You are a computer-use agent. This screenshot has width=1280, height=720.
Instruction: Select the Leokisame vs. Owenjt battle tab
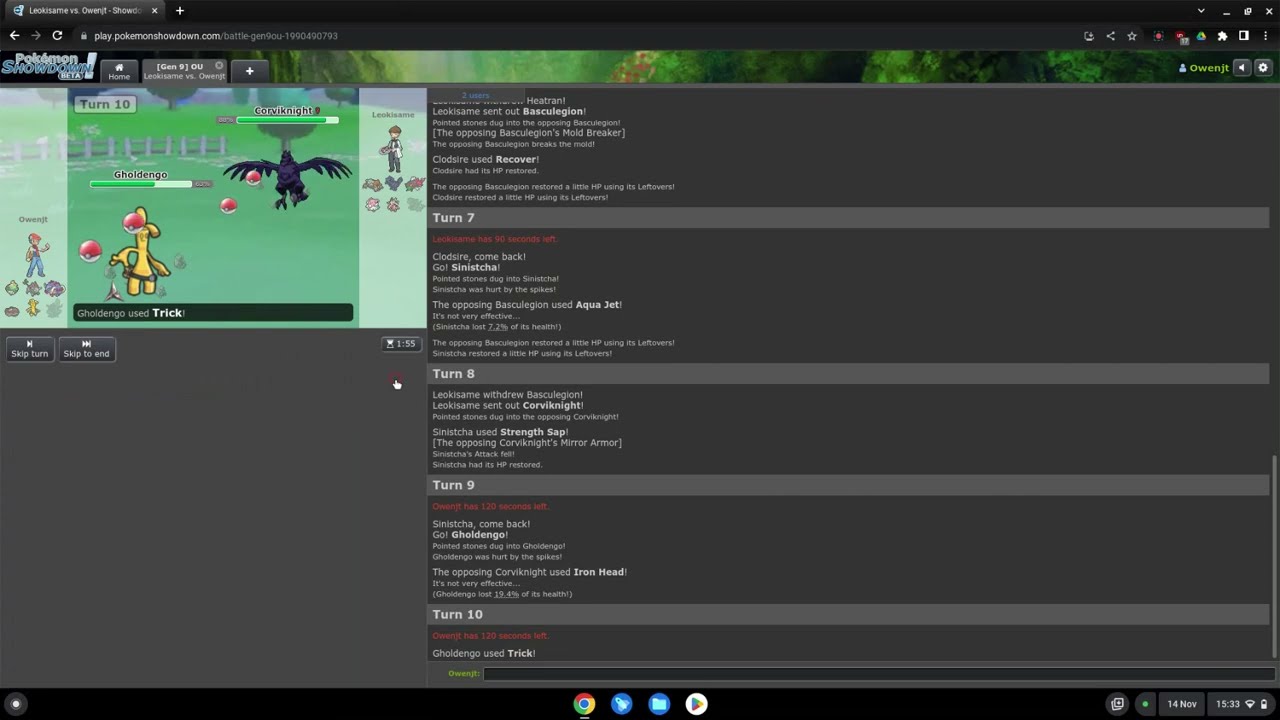[x=185, y=71]
